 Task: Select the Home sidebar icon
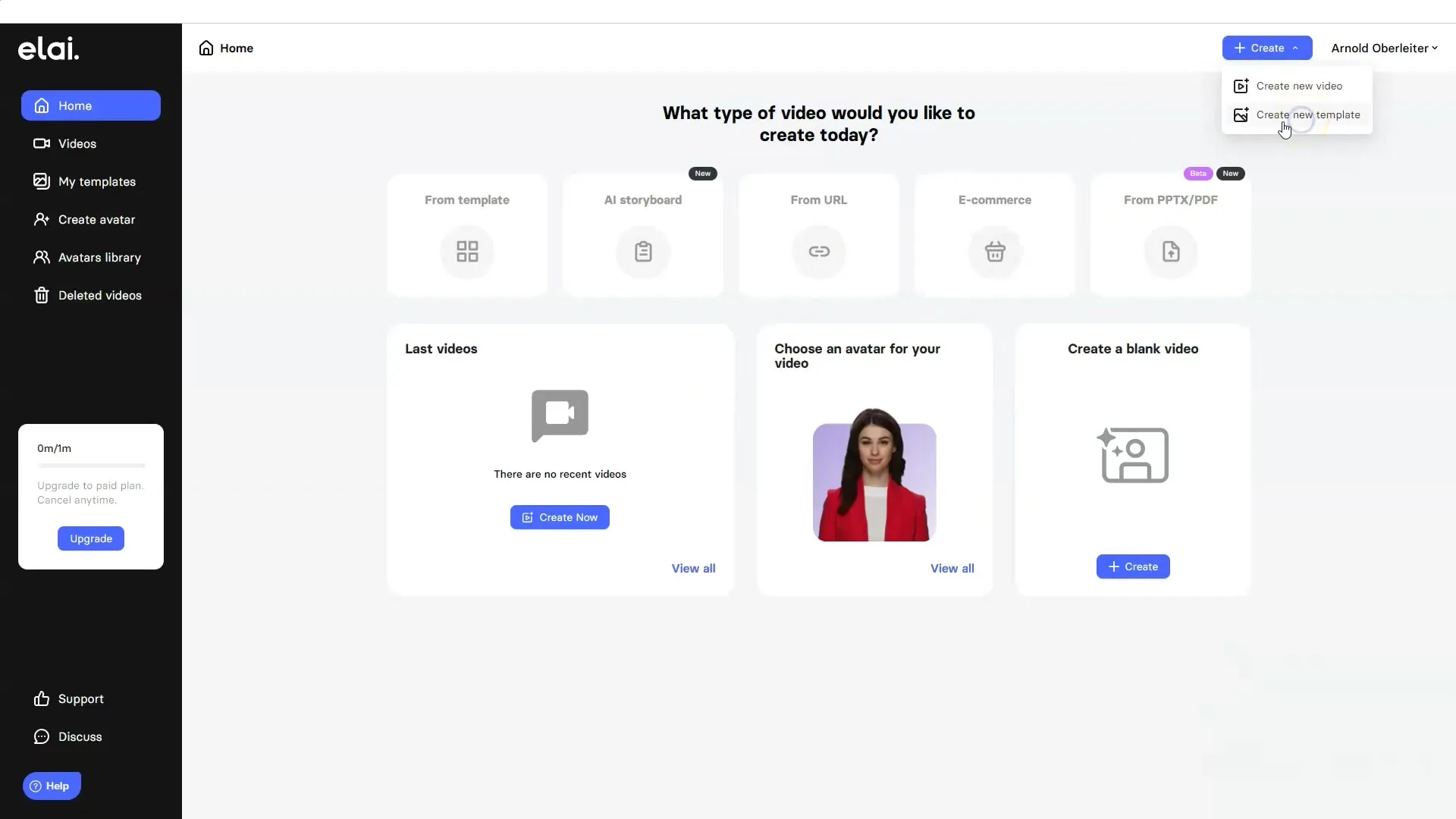(40, 105)
